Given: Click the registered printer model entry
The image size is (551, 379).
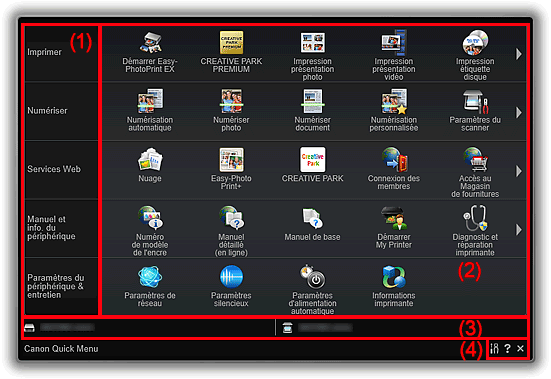Looking at the screenshot, I should click(x=59, y=328).
